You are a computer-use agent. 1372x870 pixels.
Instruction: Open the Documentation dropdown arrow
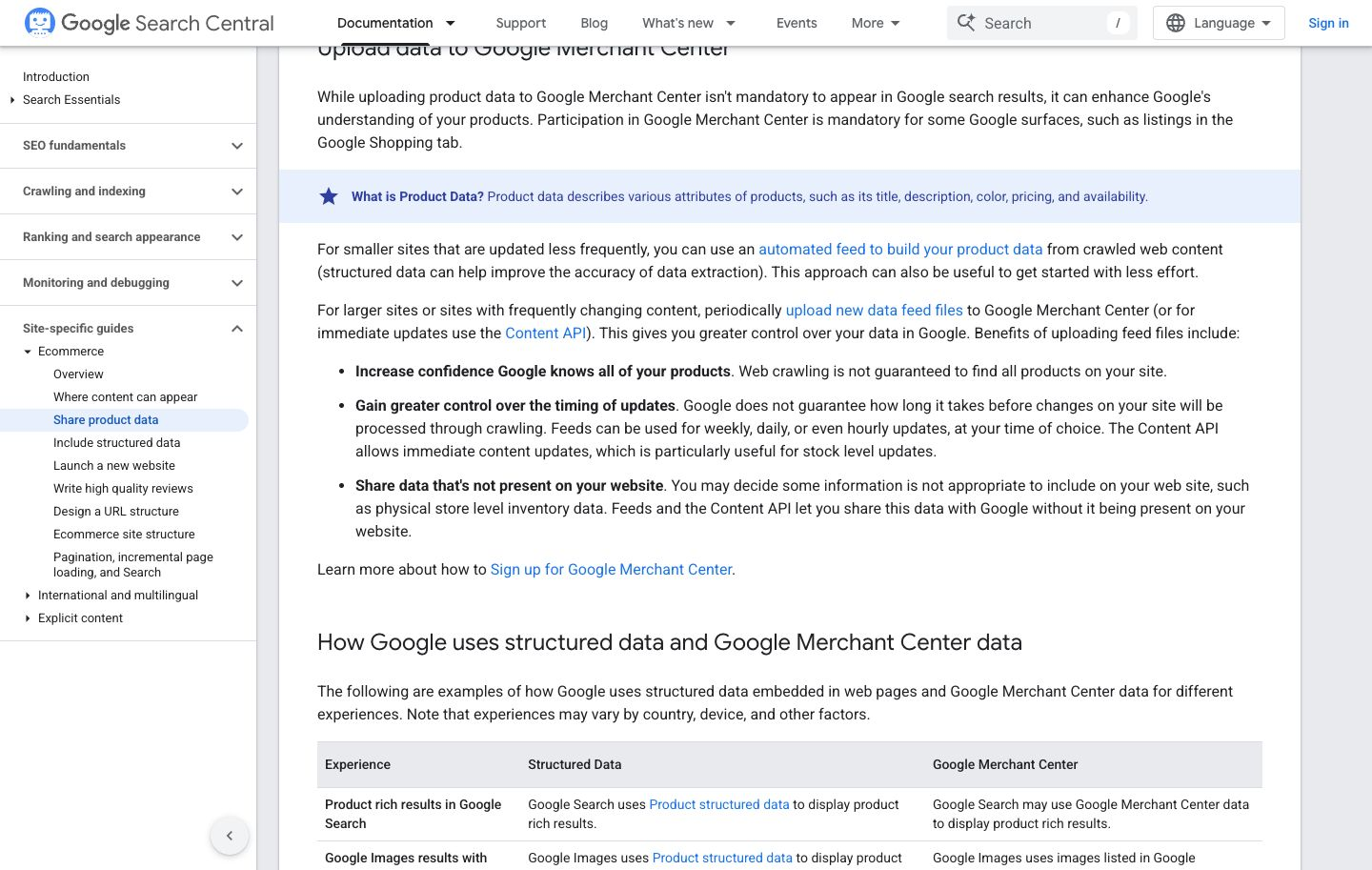pyautogui.click(x=451, y=23)
